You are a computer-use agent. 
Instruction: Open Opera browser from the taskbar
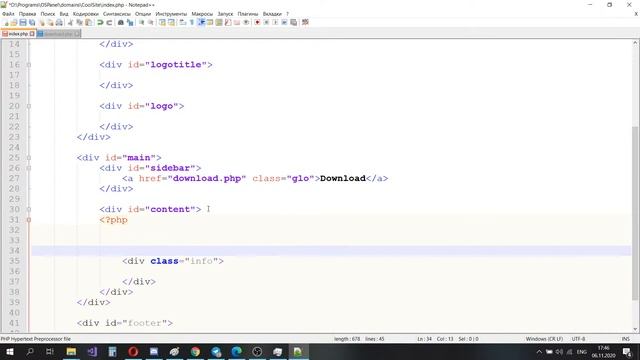[133, 351]
